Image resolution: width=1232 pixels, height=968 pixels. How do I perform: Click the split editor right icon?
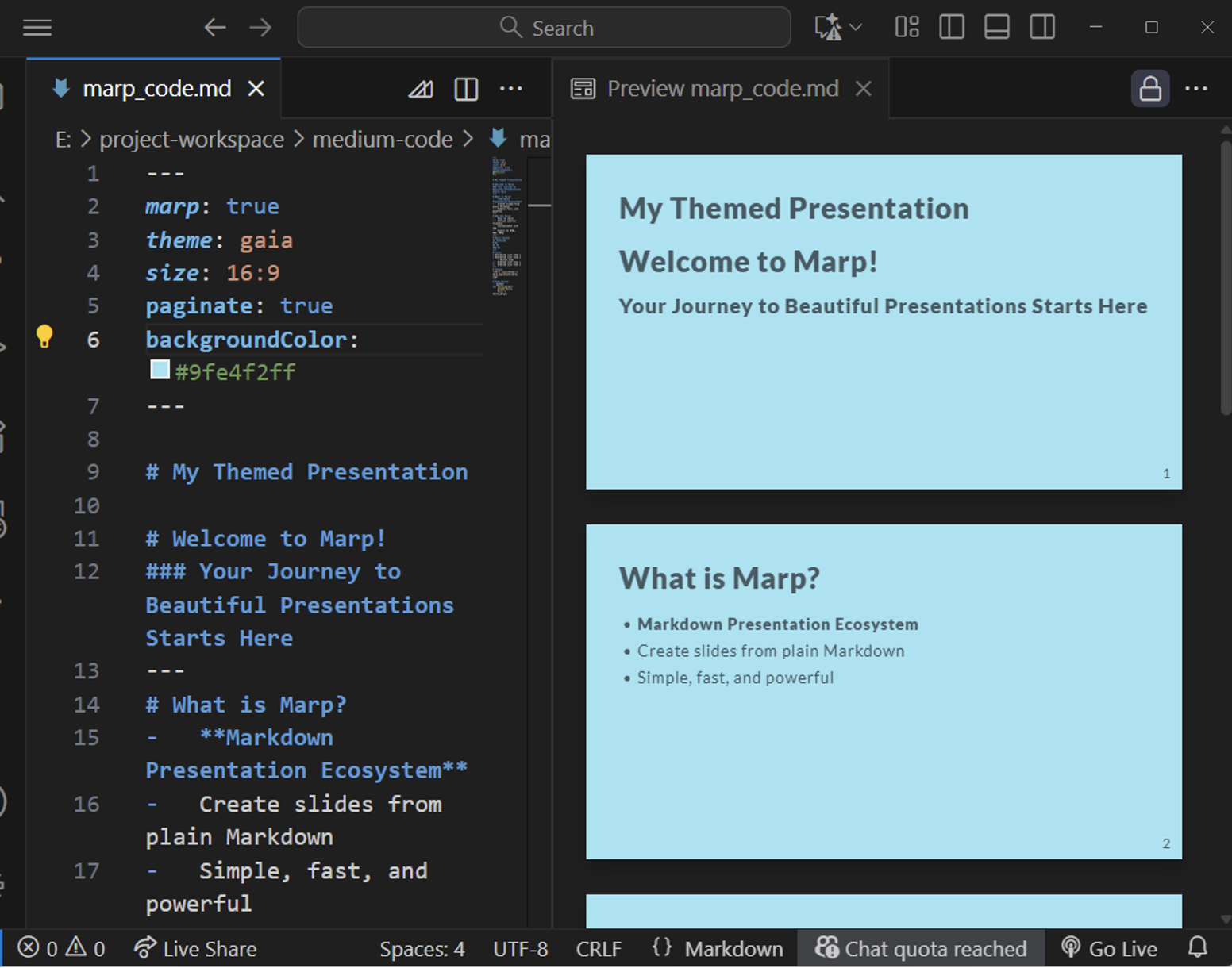[466, 89]
